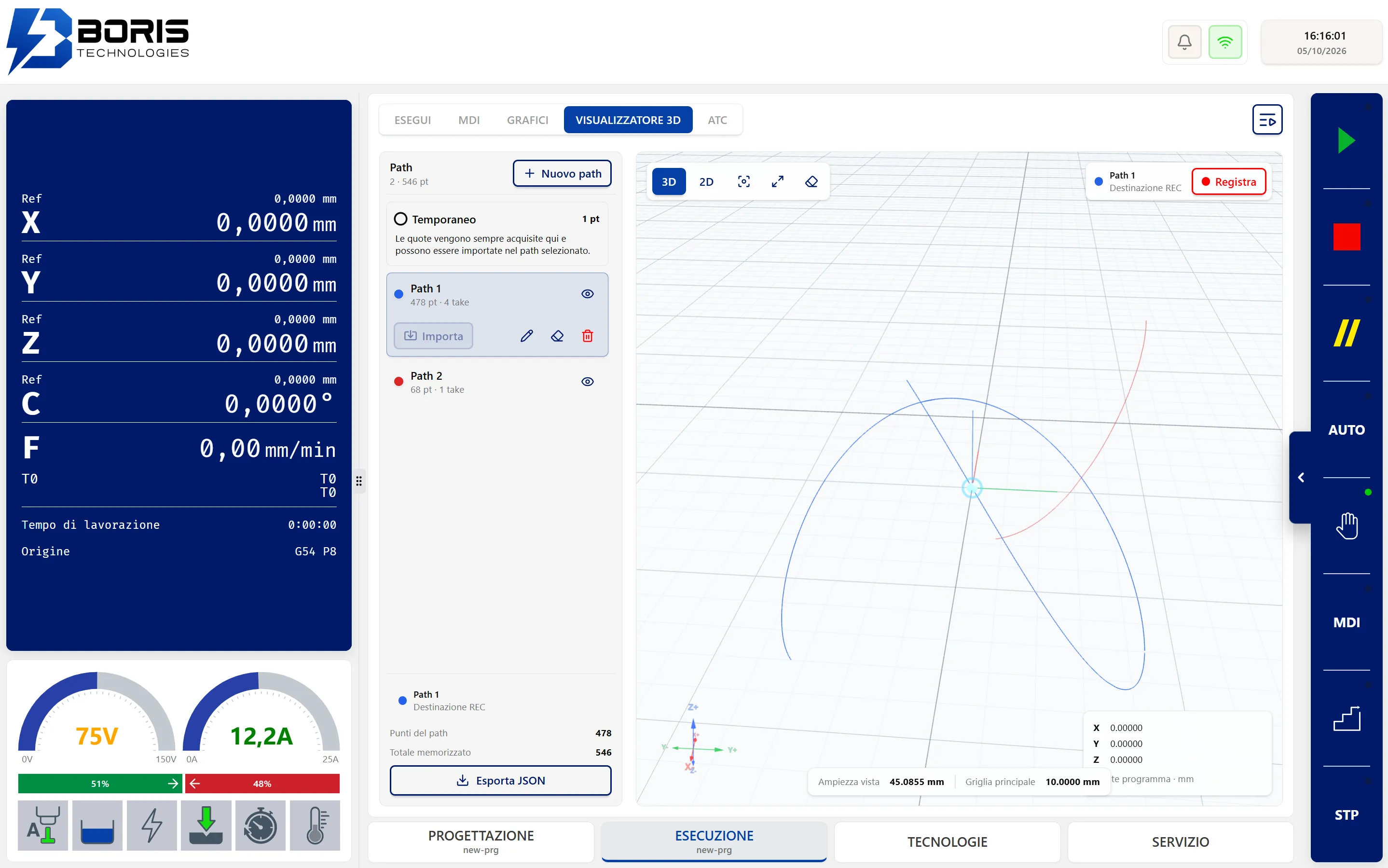Click the panel splitter grip handle

coord(359,481)
